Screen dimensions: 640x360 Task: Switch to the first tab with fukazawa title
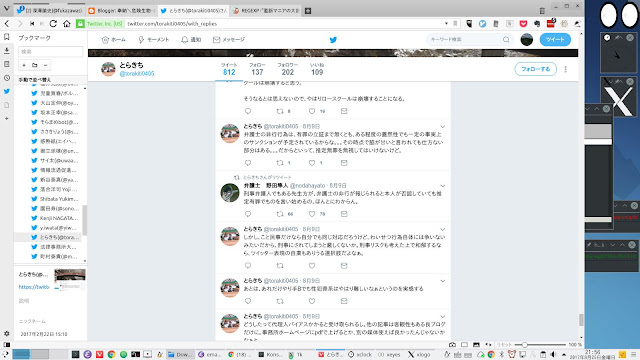pos(50,11)
